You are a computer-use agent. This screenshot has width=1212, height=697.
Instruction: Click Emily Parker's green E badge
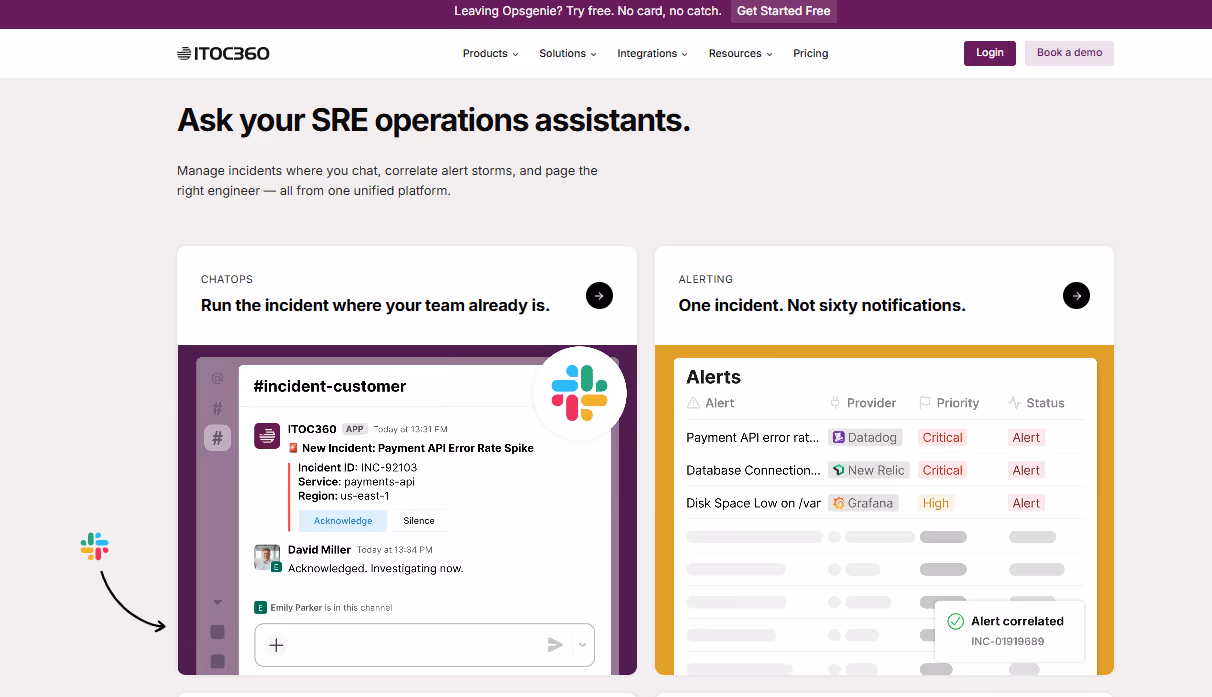pos(261,607)
